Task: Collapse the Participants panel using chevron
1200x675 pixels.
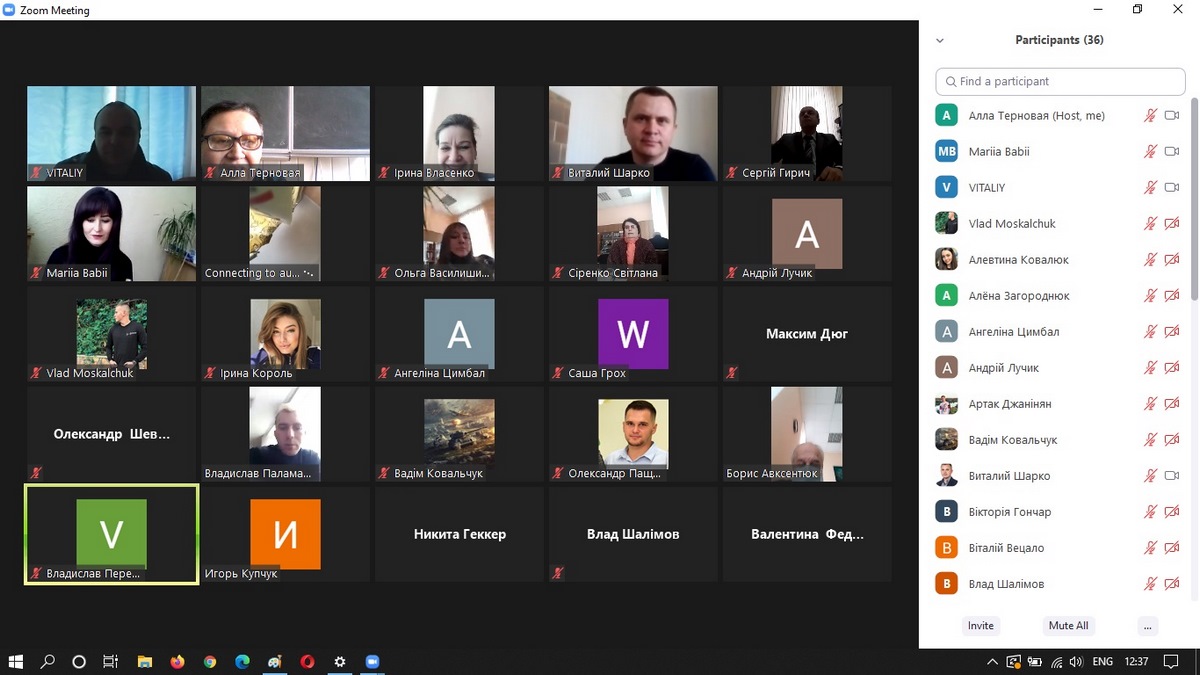Action: click(939, 41)
